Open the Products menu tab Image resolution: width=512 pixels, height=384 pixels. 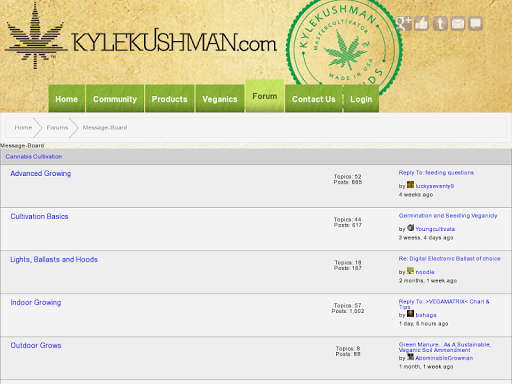[x=170, y=99]
